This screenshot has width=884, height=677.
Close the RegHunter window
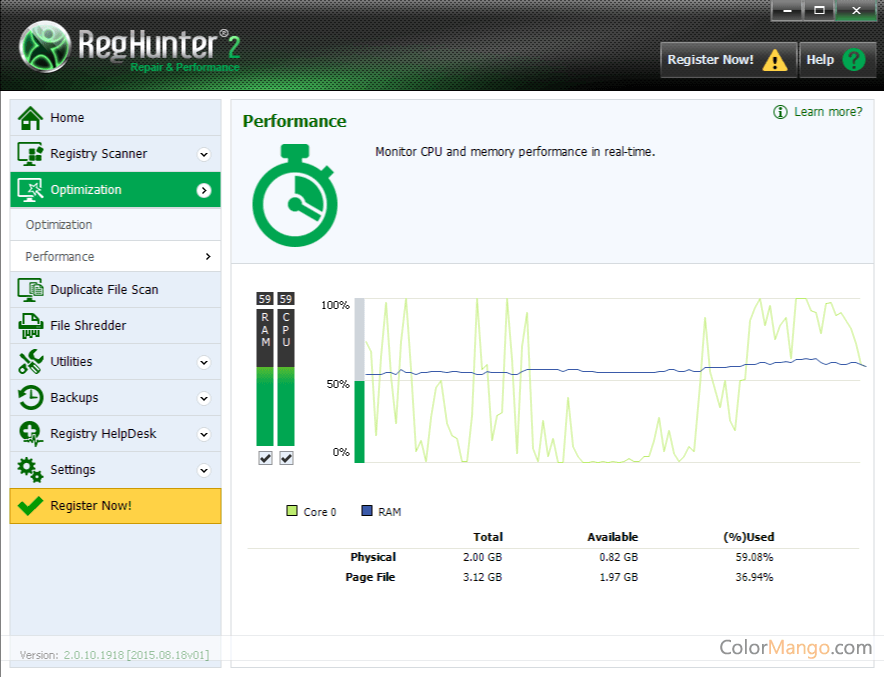tap(856, 10)
